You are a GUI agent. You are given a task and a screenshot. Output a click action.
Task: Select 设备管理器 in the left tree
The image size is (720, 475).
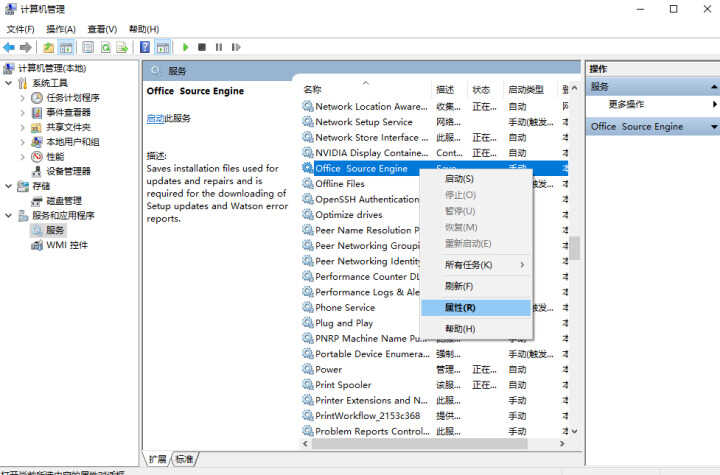tap(68, 171)
